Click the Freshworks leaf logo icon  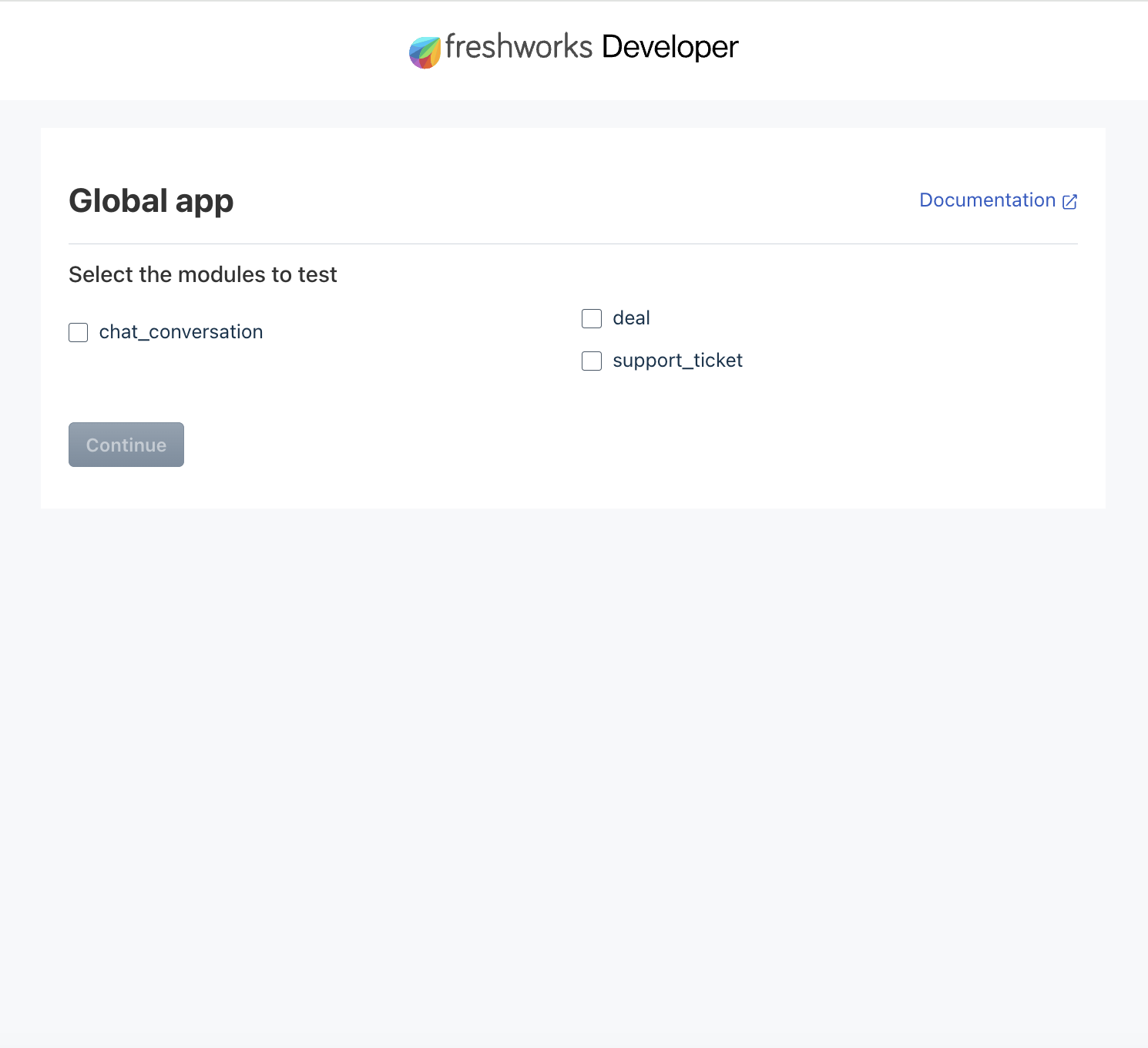tap(425, 52)
